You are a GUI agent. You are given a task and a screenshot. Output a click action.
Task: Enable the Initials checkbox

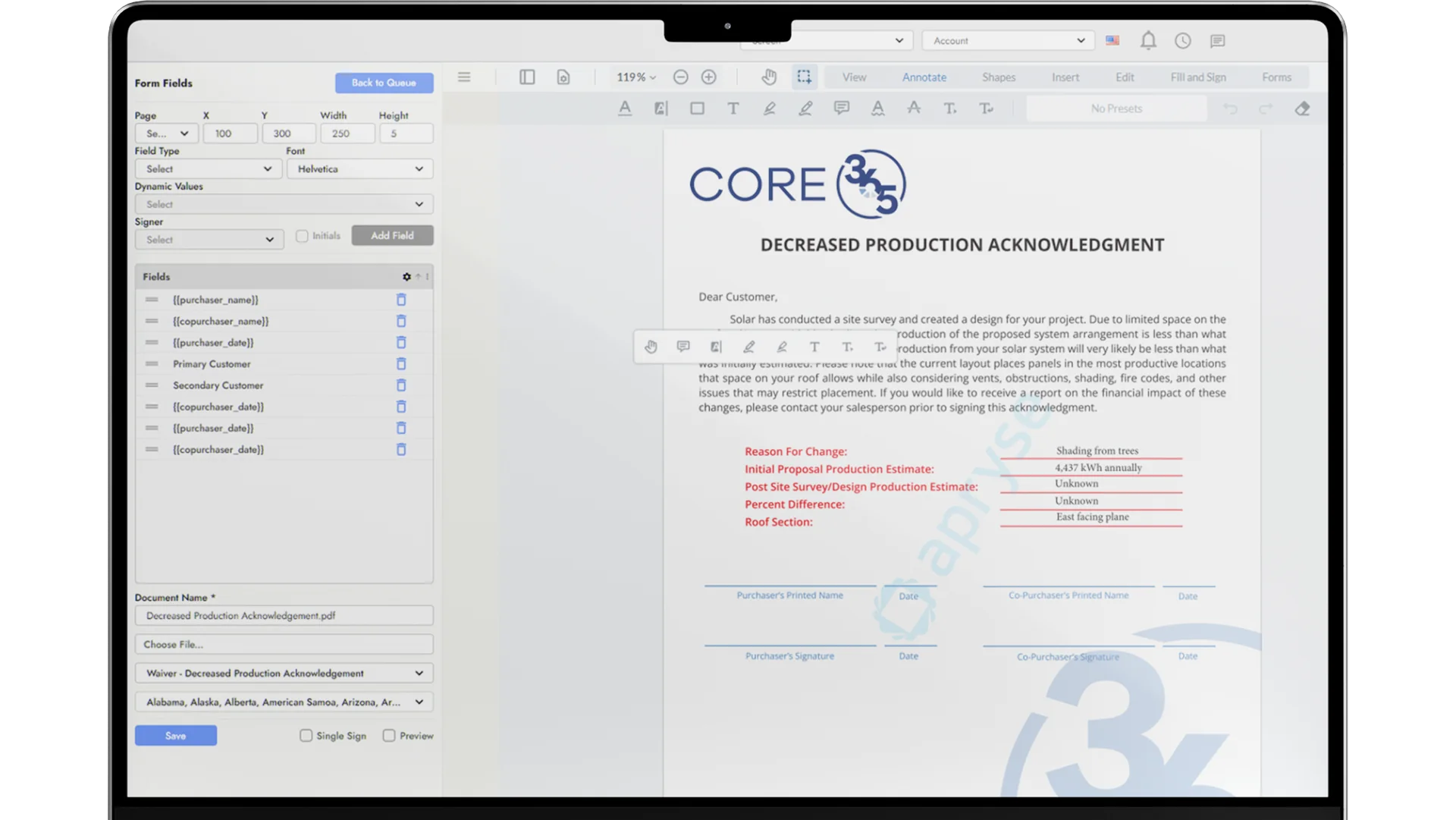(x=302, y=236)
